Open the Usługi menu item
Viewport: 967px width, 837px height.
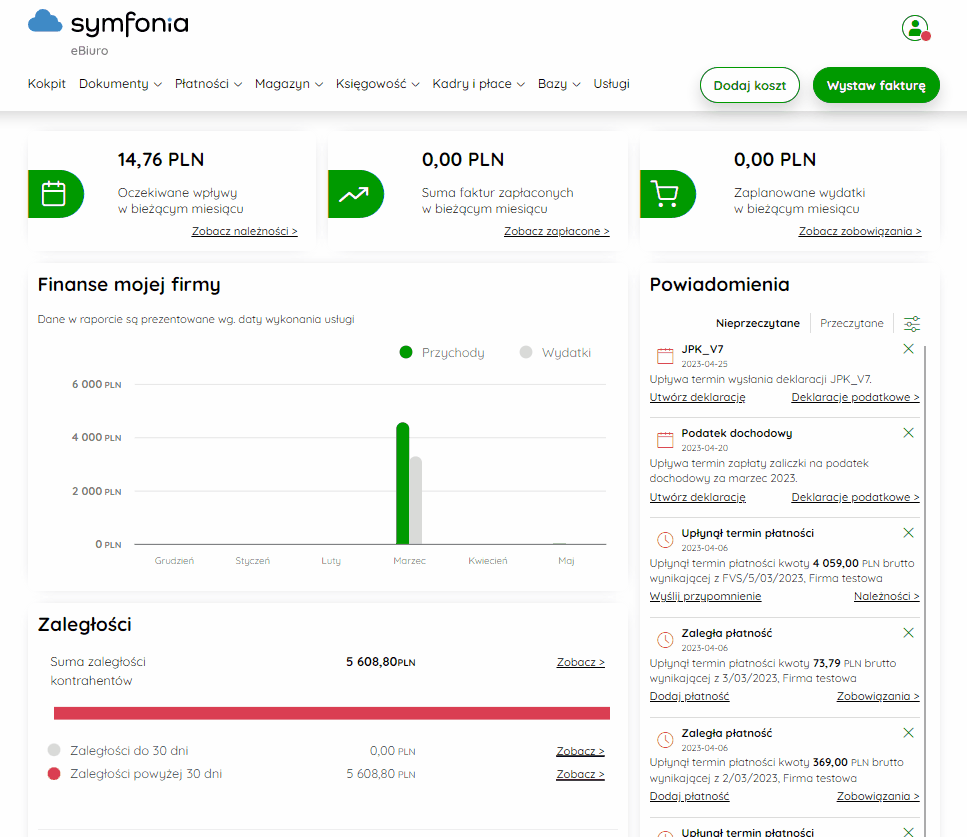pos(611,84)
